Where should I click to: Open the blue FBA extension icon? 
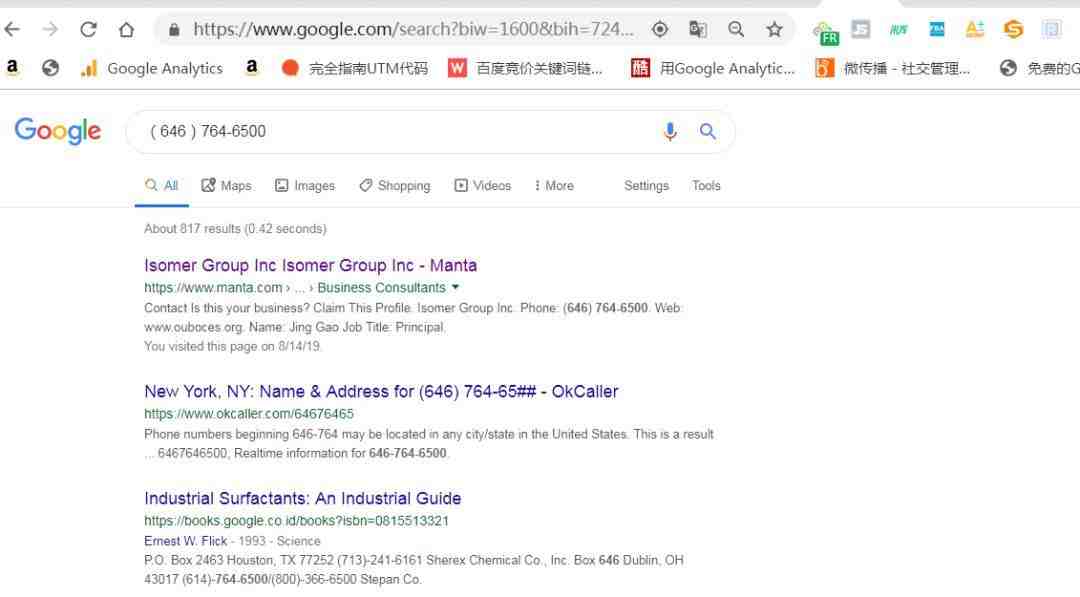[x=937, y=29]
